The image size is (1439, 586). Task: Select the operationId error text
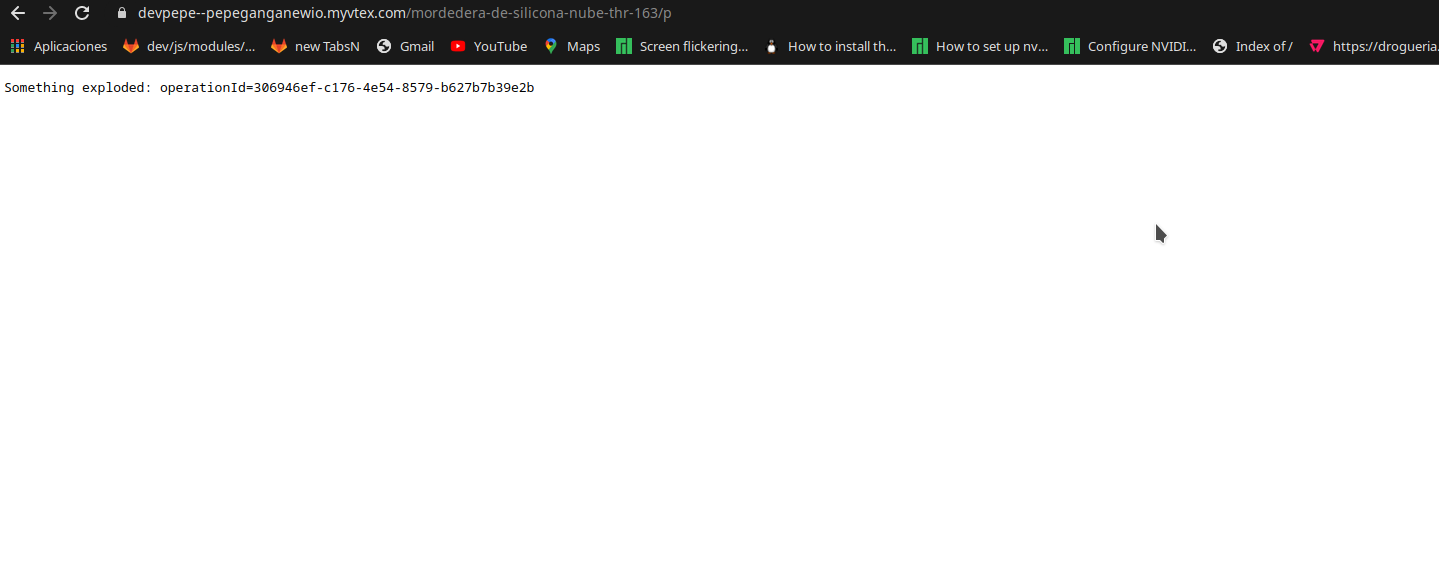coord(346,87)
